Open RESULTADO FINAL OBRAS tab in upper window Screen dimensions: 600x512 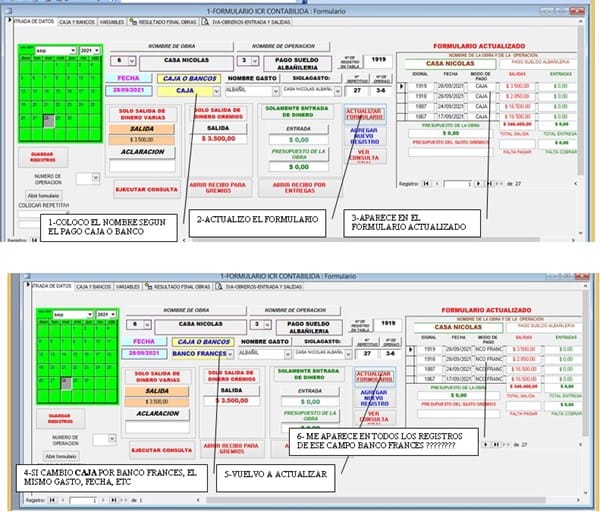(163, 22)
